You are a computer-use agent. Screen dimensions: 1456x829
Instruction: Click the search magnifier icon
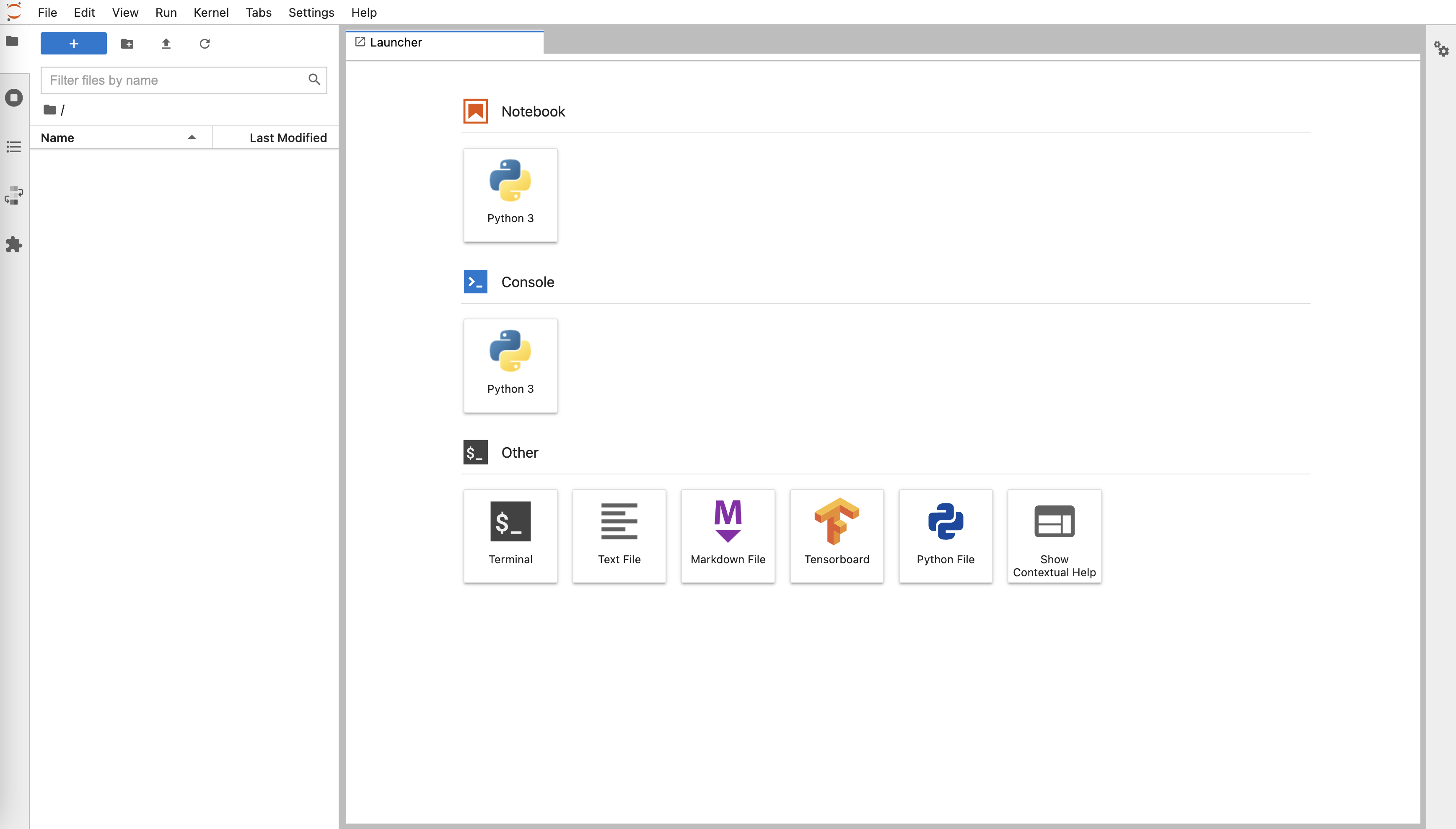click(x=314, y=80)
